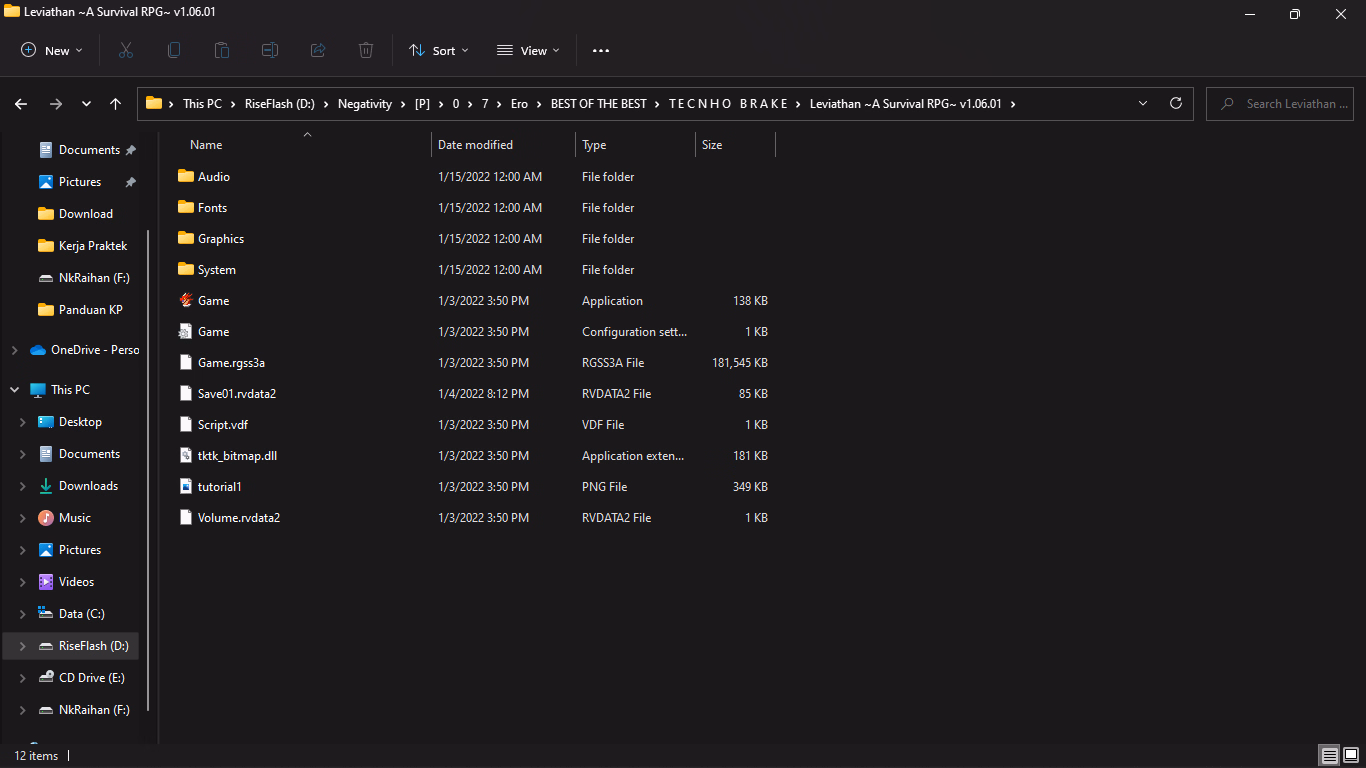Click the New button

click(52, 50)
